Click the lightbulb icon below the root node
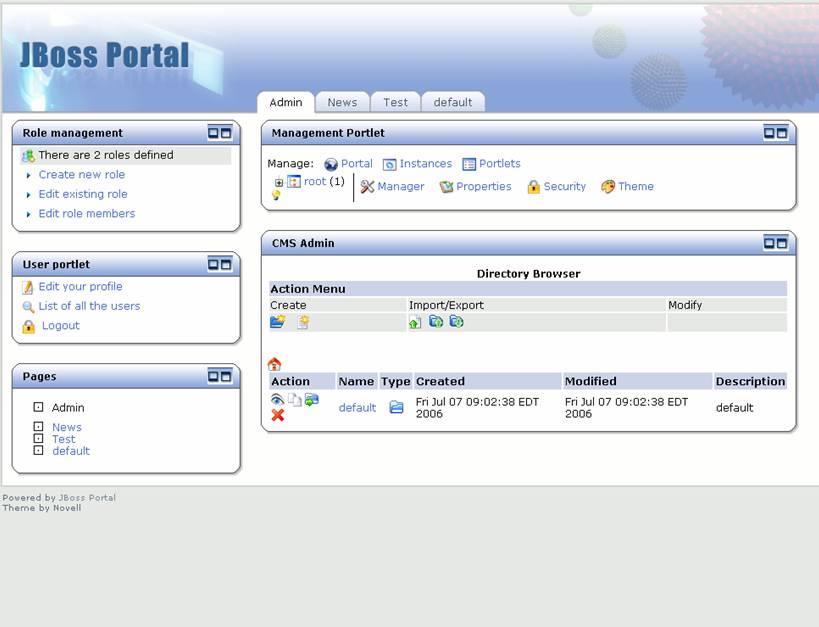Screen dimensions: 819x627 tap(276, 195)
